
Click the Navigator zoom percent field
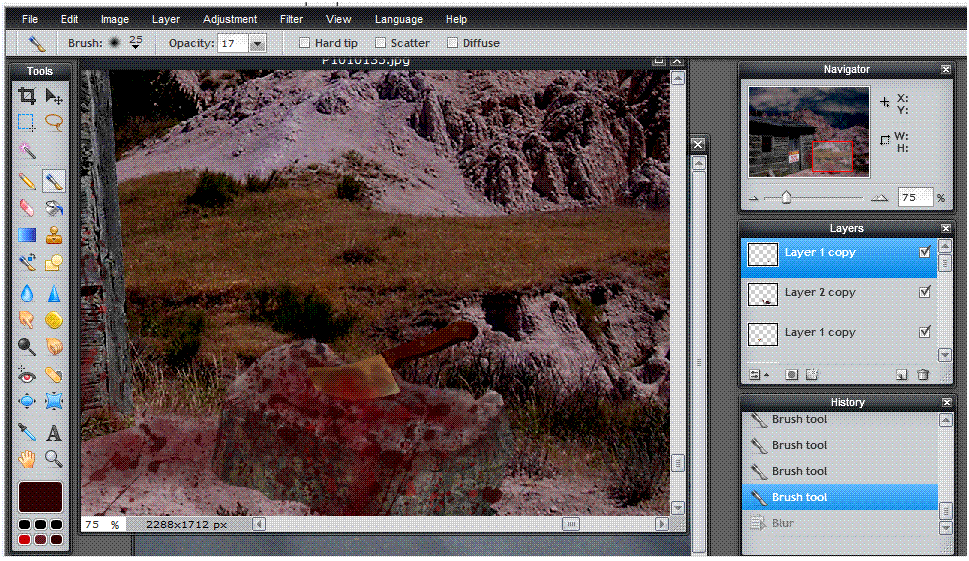pyautogui.click(x=913, y=198)
